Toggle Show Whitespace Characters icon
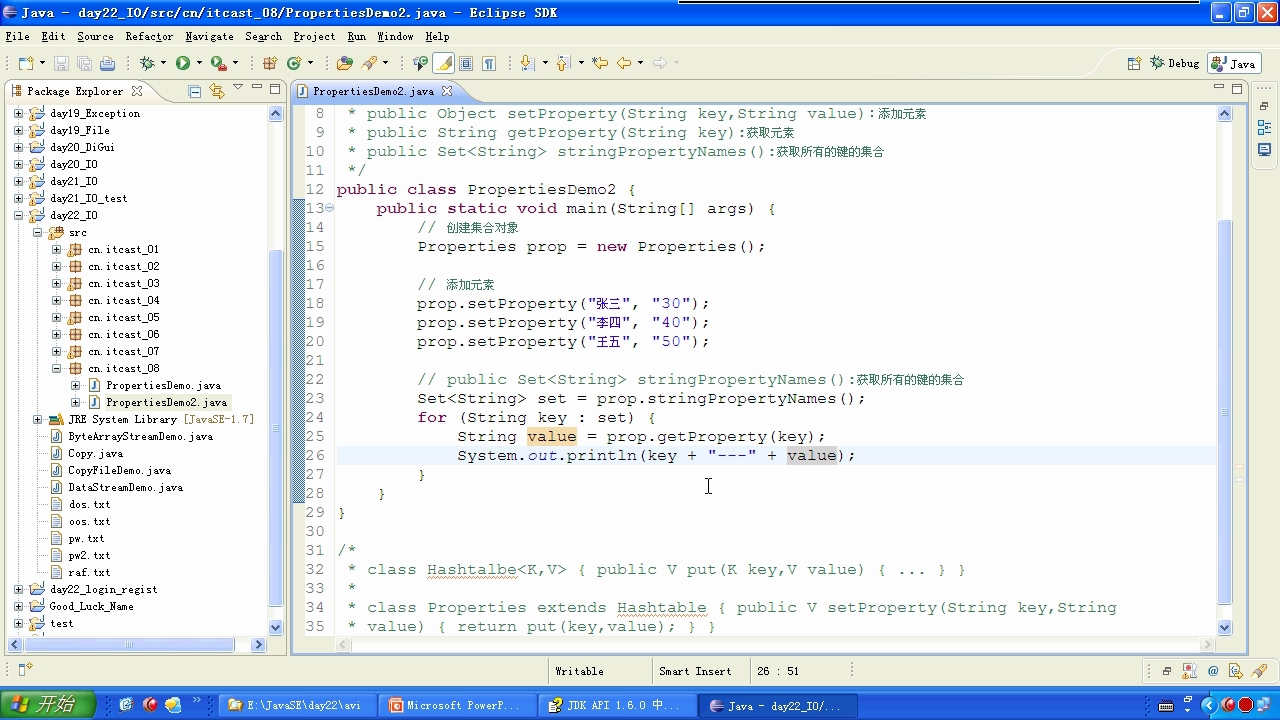The image size is (1280, 720). [x=489, y=63]
